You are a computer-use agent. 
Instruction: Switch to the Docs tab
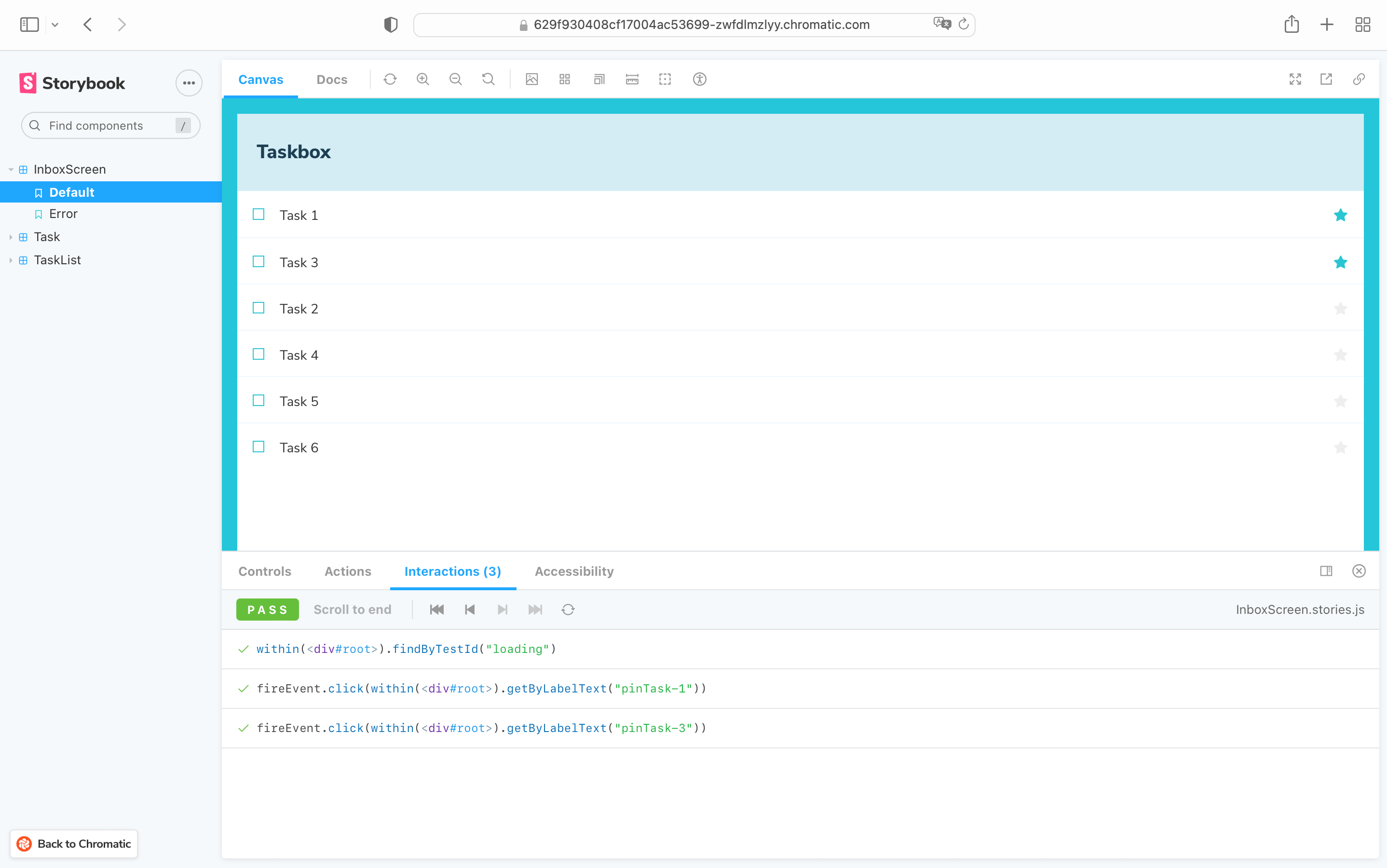click(x=330, y=79)
